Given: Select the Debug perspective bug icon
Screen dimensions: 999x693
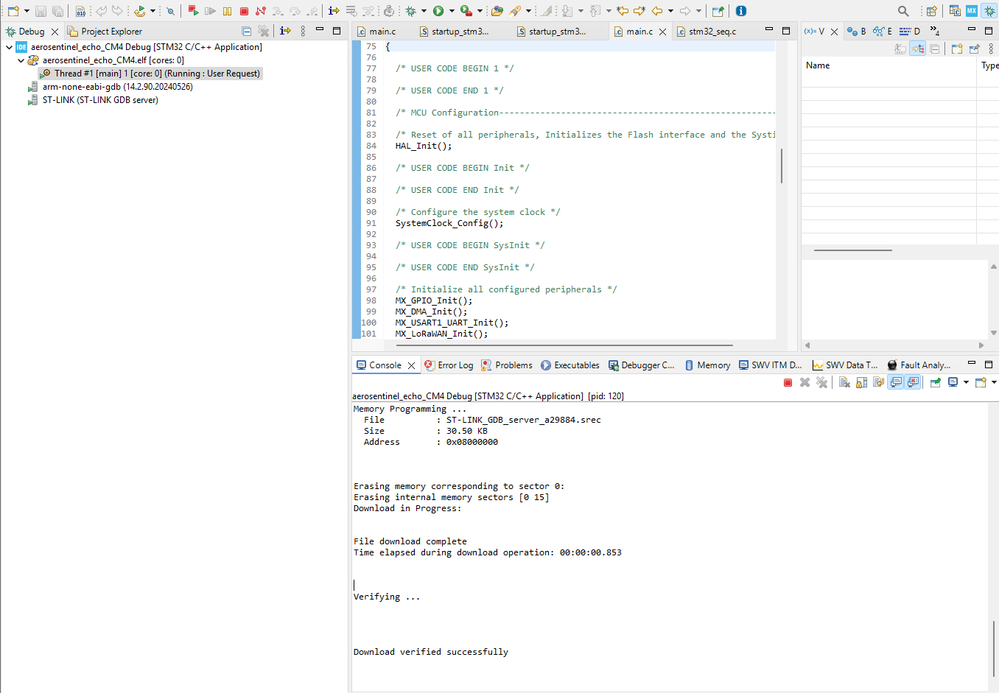Looking at the screenshot, I should click(988, 11).
